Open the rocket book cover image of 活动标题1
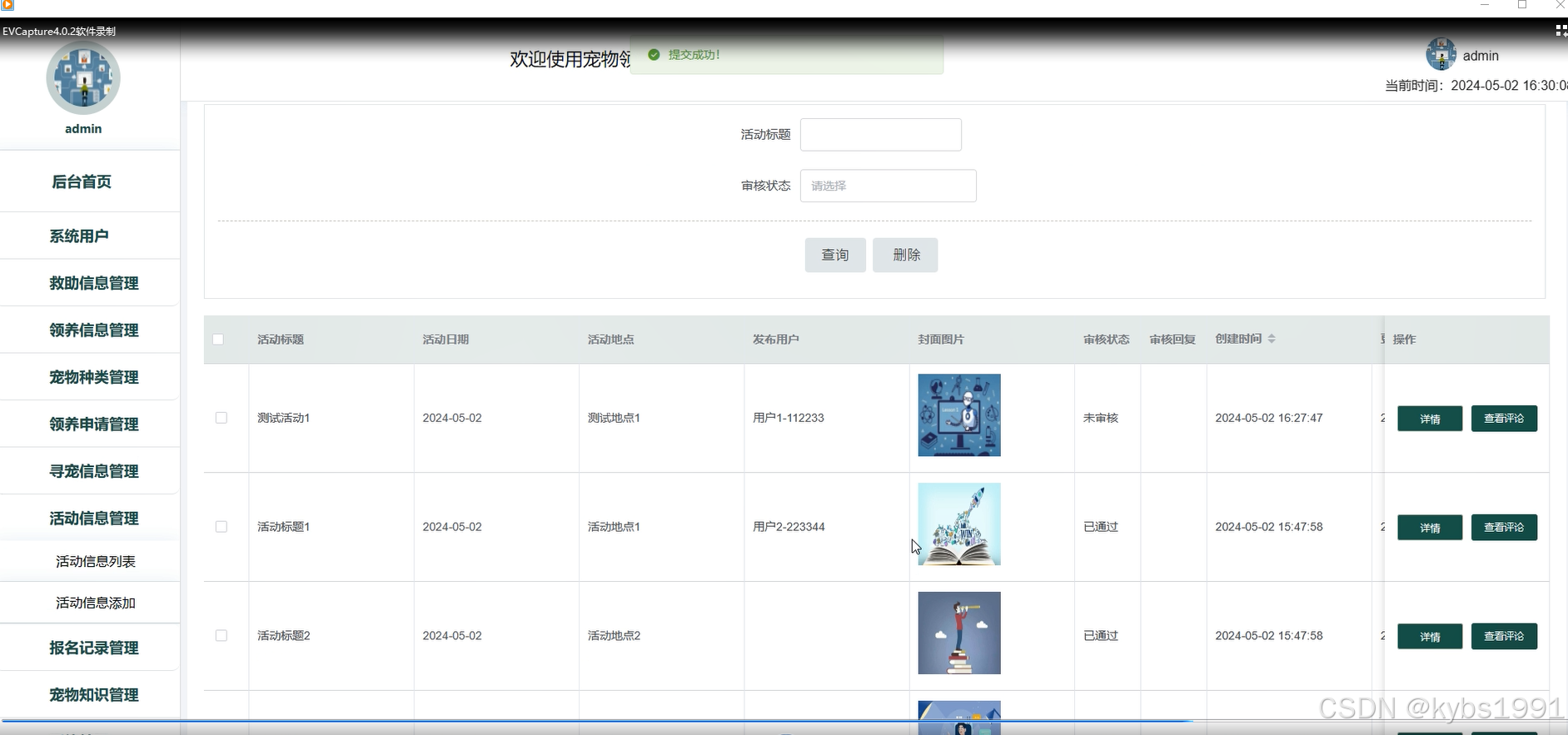 point(959,524)
